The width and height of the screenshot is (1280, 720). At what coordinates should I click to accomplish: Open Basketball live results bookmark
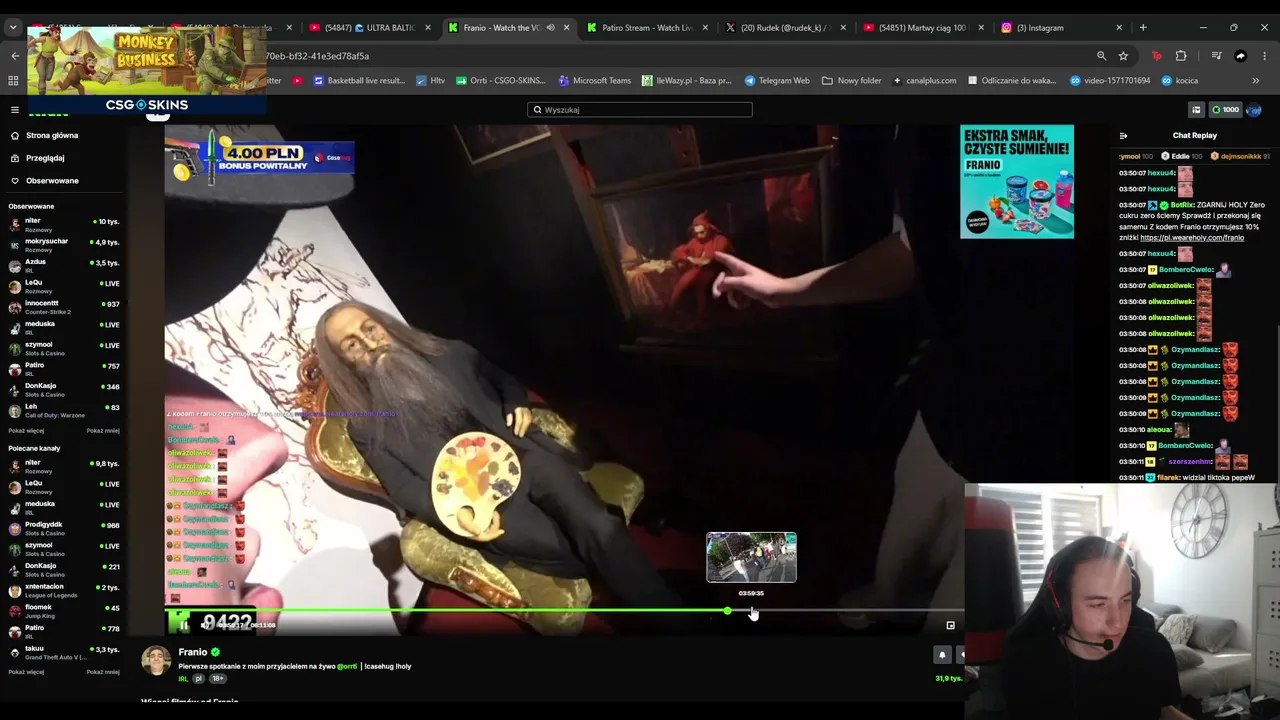click(x=359, y=81)
